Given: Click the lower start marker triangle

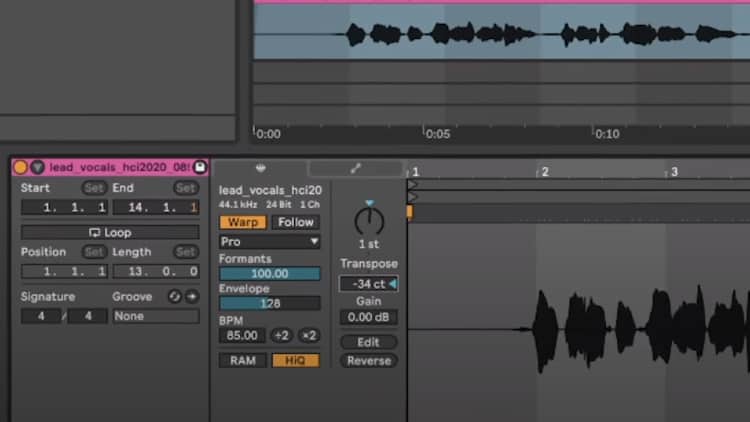Looking at the screenshot, I should (412, 197).
